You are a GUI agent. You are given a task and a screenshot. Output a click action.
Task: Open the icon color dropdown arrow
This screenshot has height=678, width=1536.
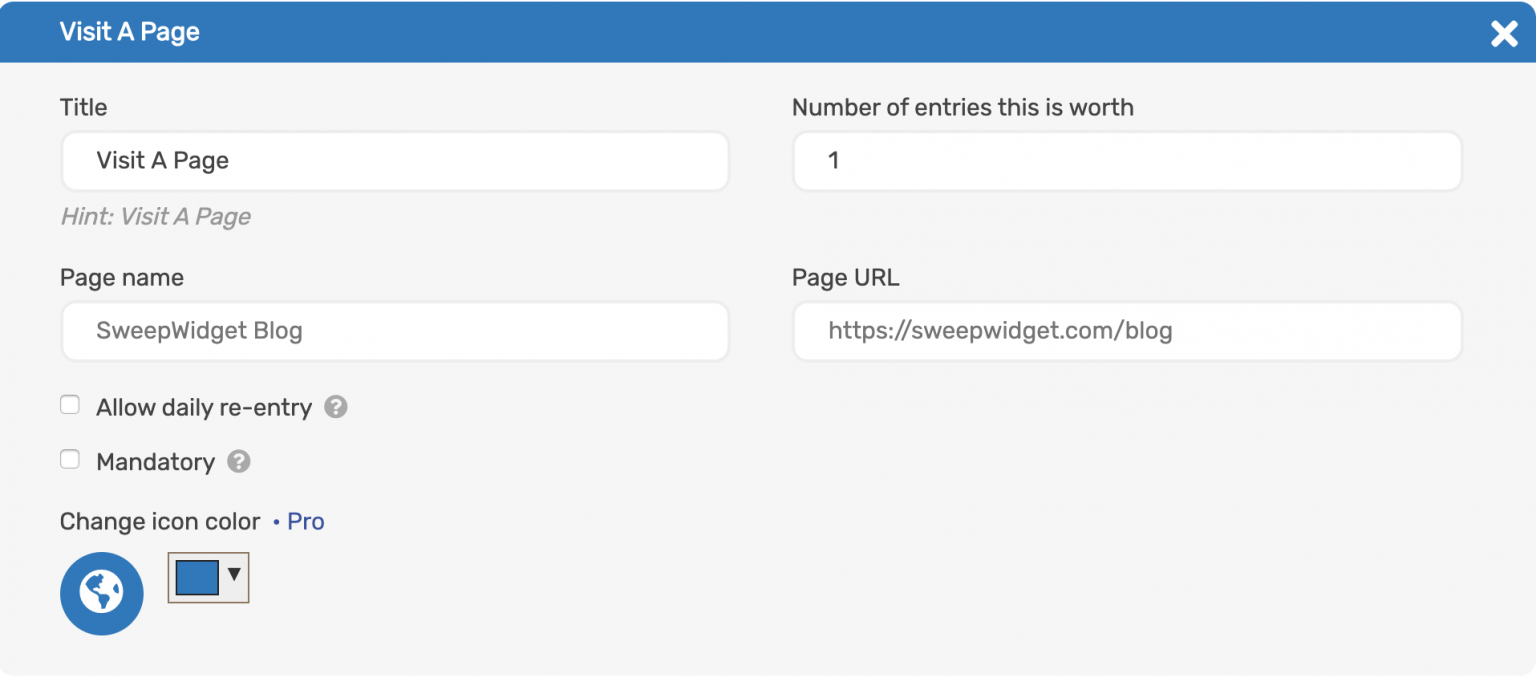point(234,577)
